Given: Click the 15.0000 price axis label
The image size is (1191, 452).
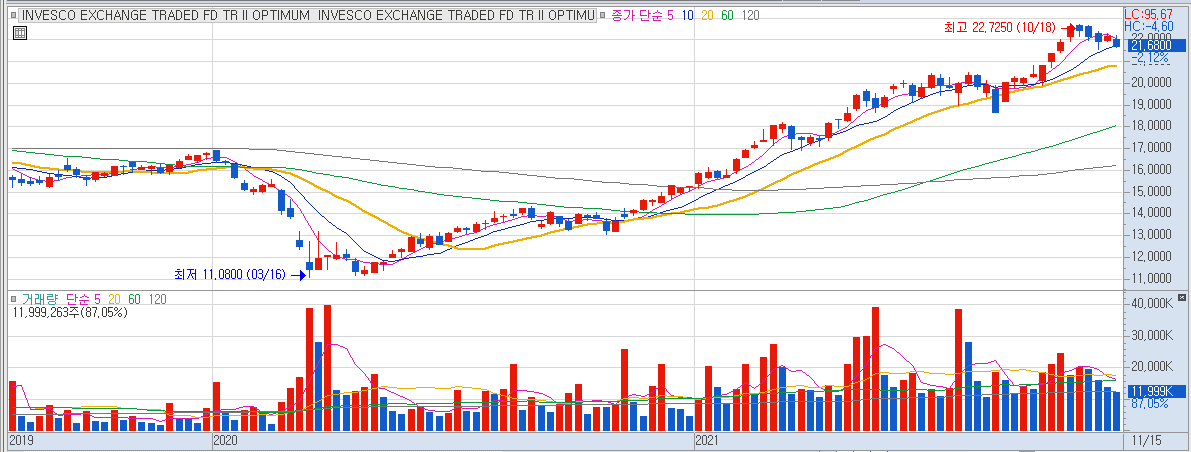Looking at the screenshot, I should click(x=1154, y=192).
